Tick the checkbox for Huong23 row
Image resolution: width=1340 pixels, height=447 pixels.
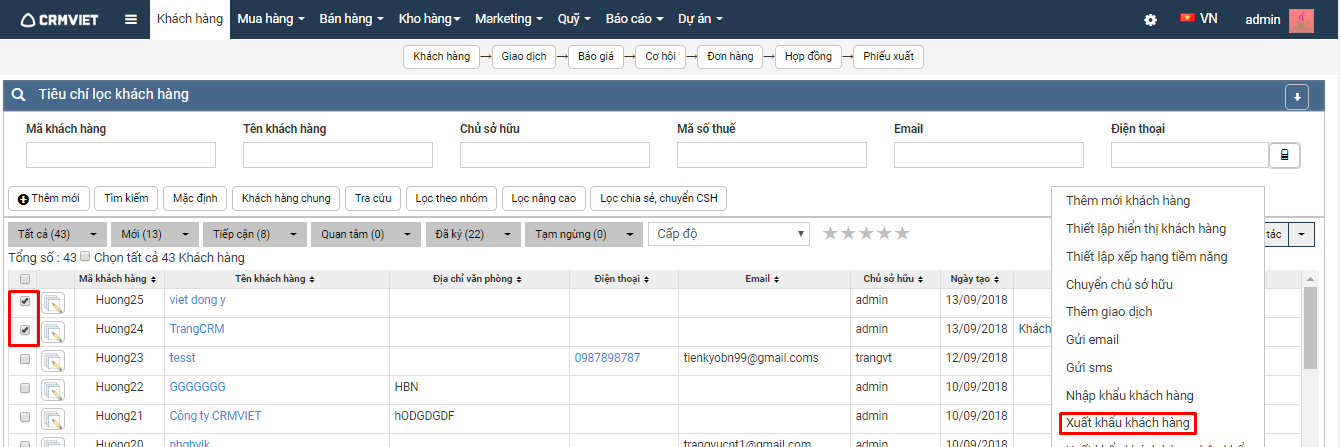coord(25,358)
